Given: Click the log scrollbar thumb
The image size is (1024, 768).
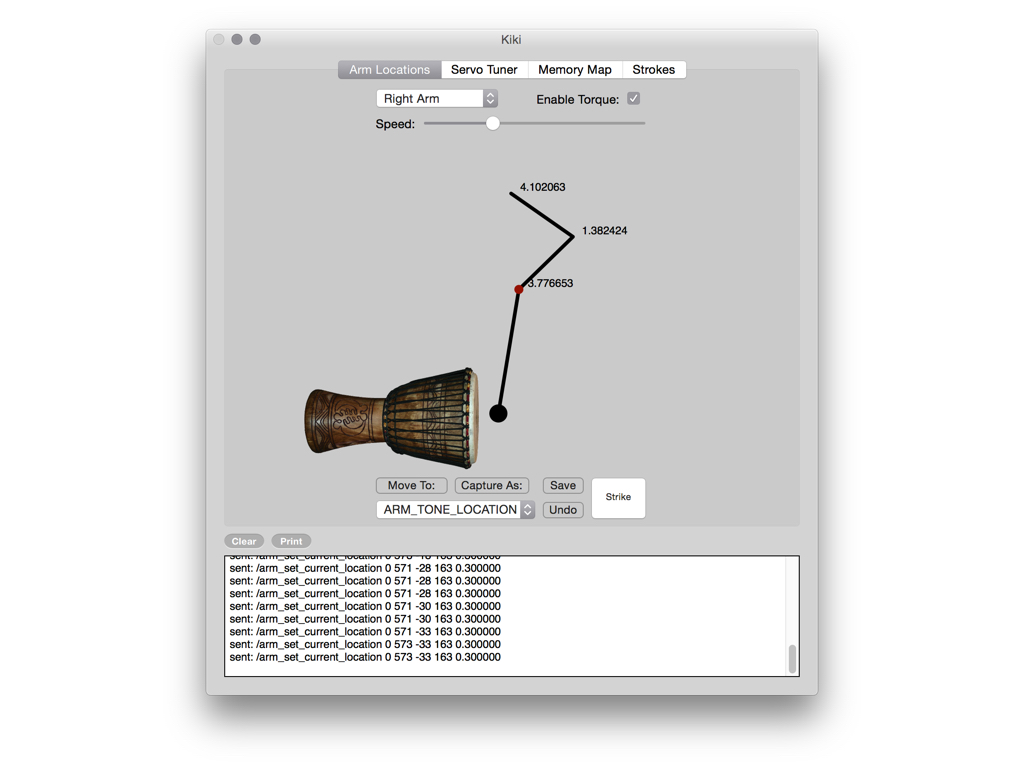Looking at the screenshot, I should tap(792, 659).
